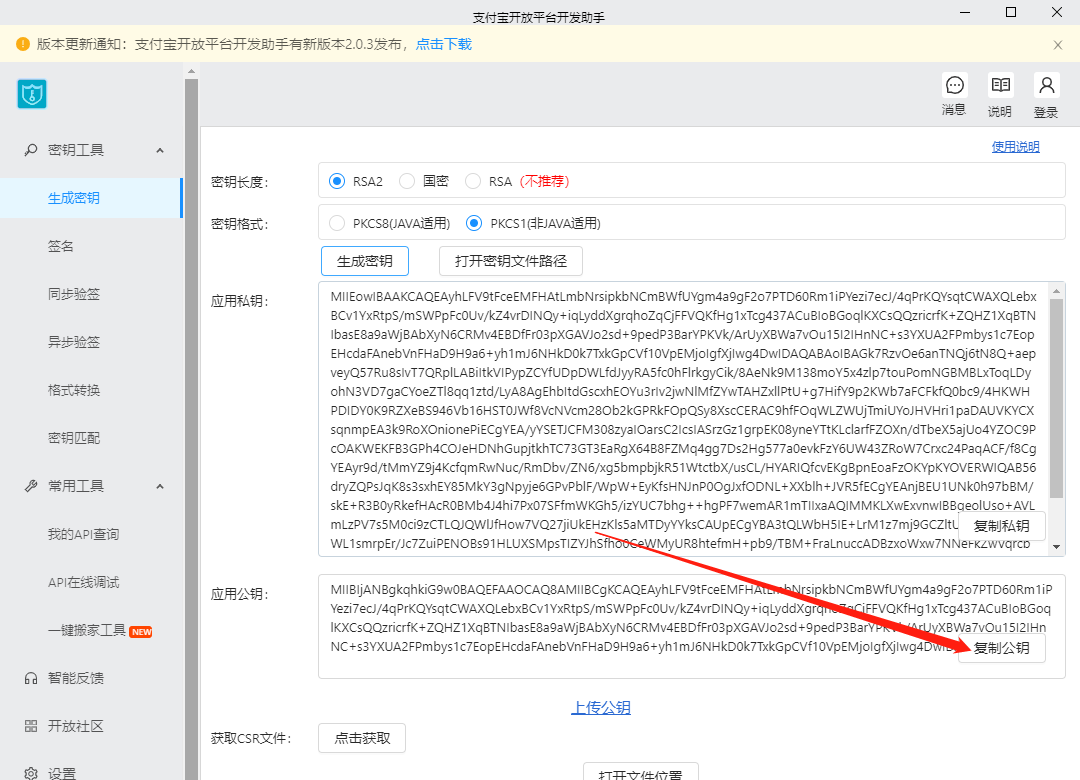Minimize the 支付宝开放平台开发助手 window

965,12
